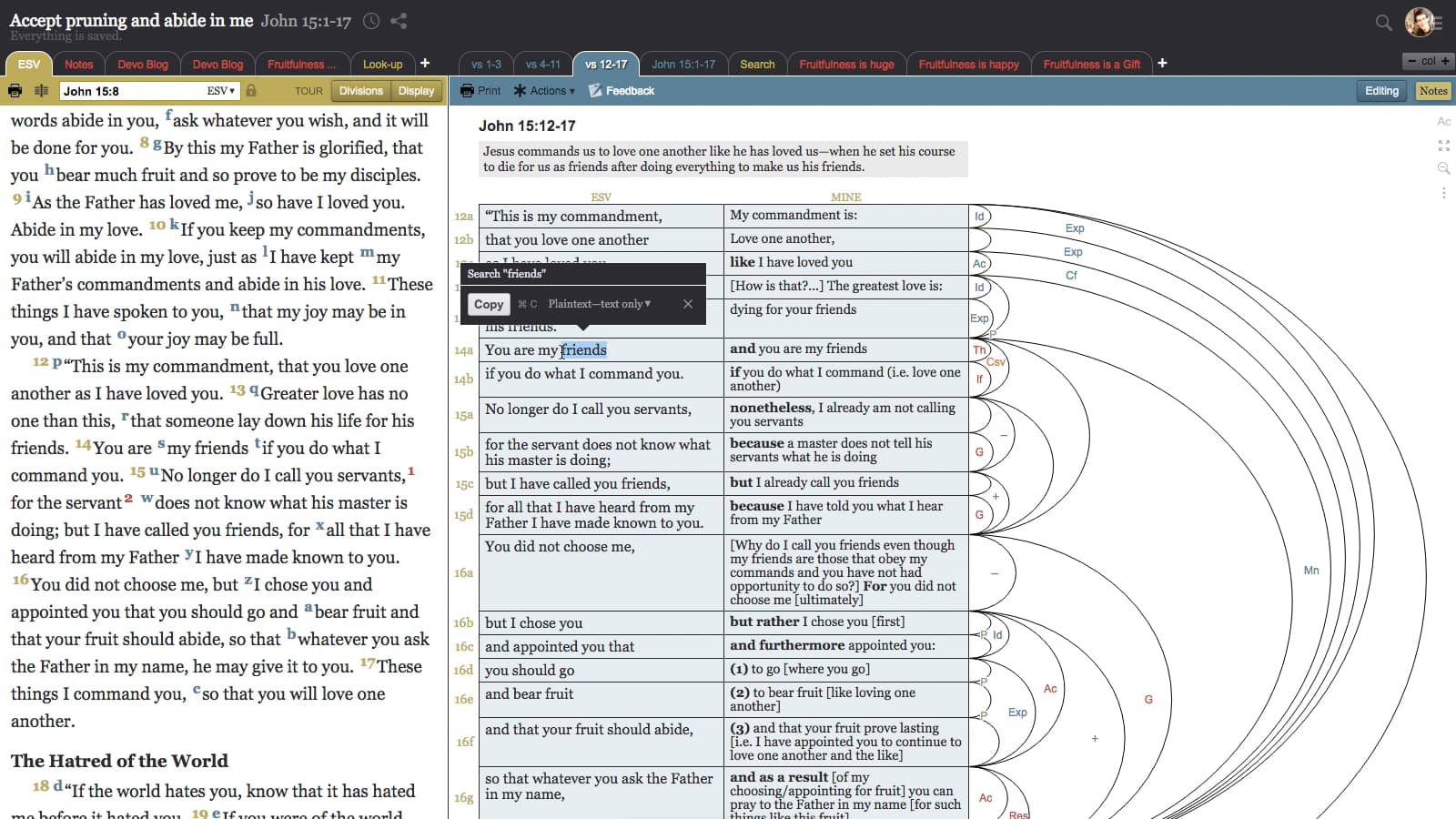Viewport: 1456px width, 819px height.
Task: Print the ESV Bible text pane
Action: [15, 91]
